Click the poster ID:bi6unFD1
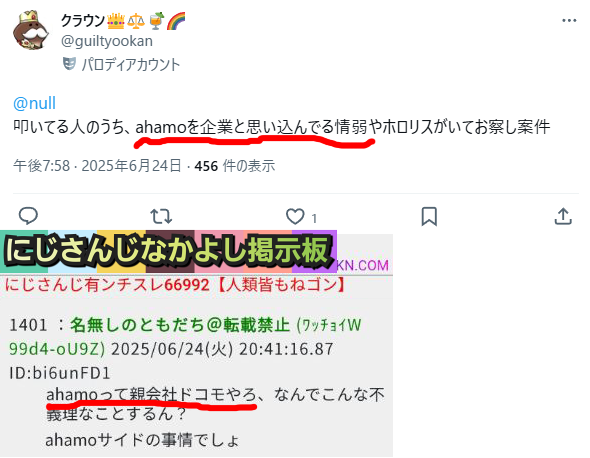Viewport: 590px width, 458px height. 60,373
